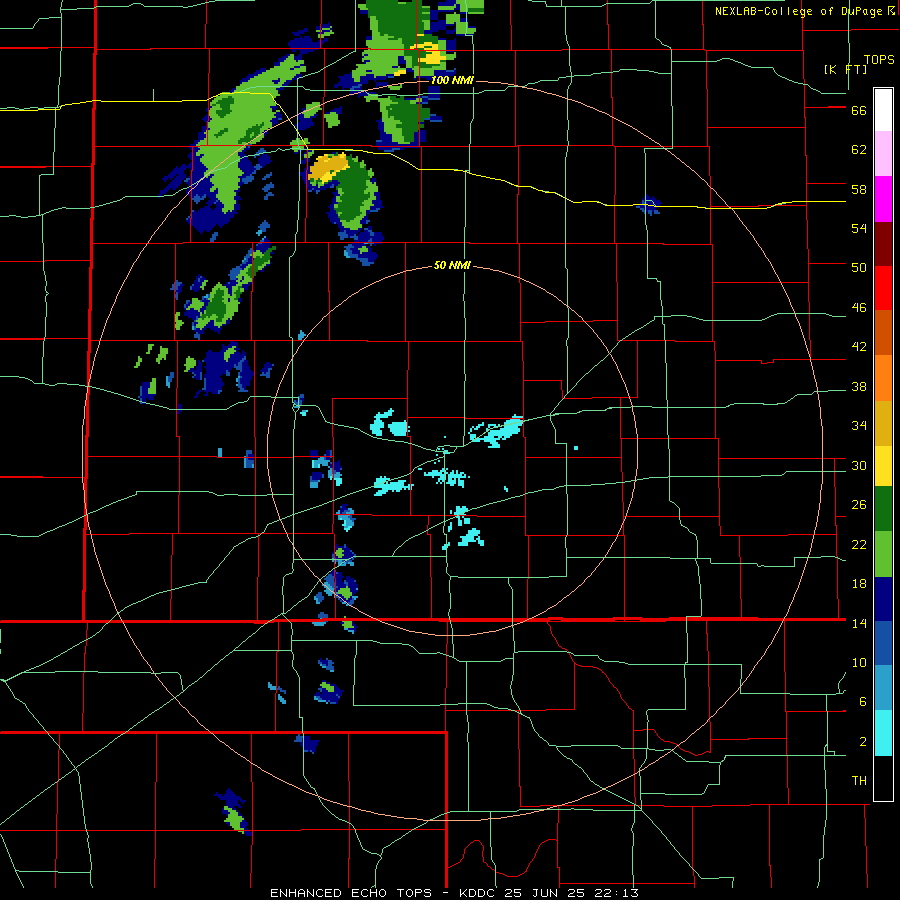Screen dimensions: 900x900
Task: Click the 58 value on tops scale
Action: tap(859, 189)
